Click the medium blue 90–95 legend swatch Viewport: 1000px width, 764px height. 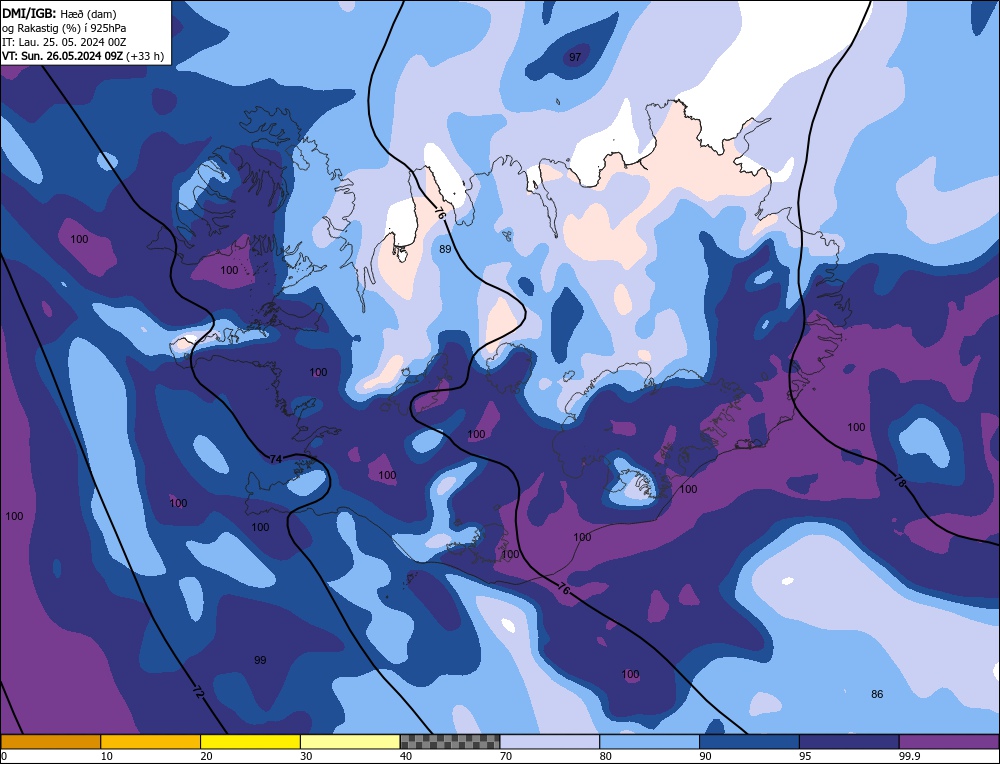[749, 741]
